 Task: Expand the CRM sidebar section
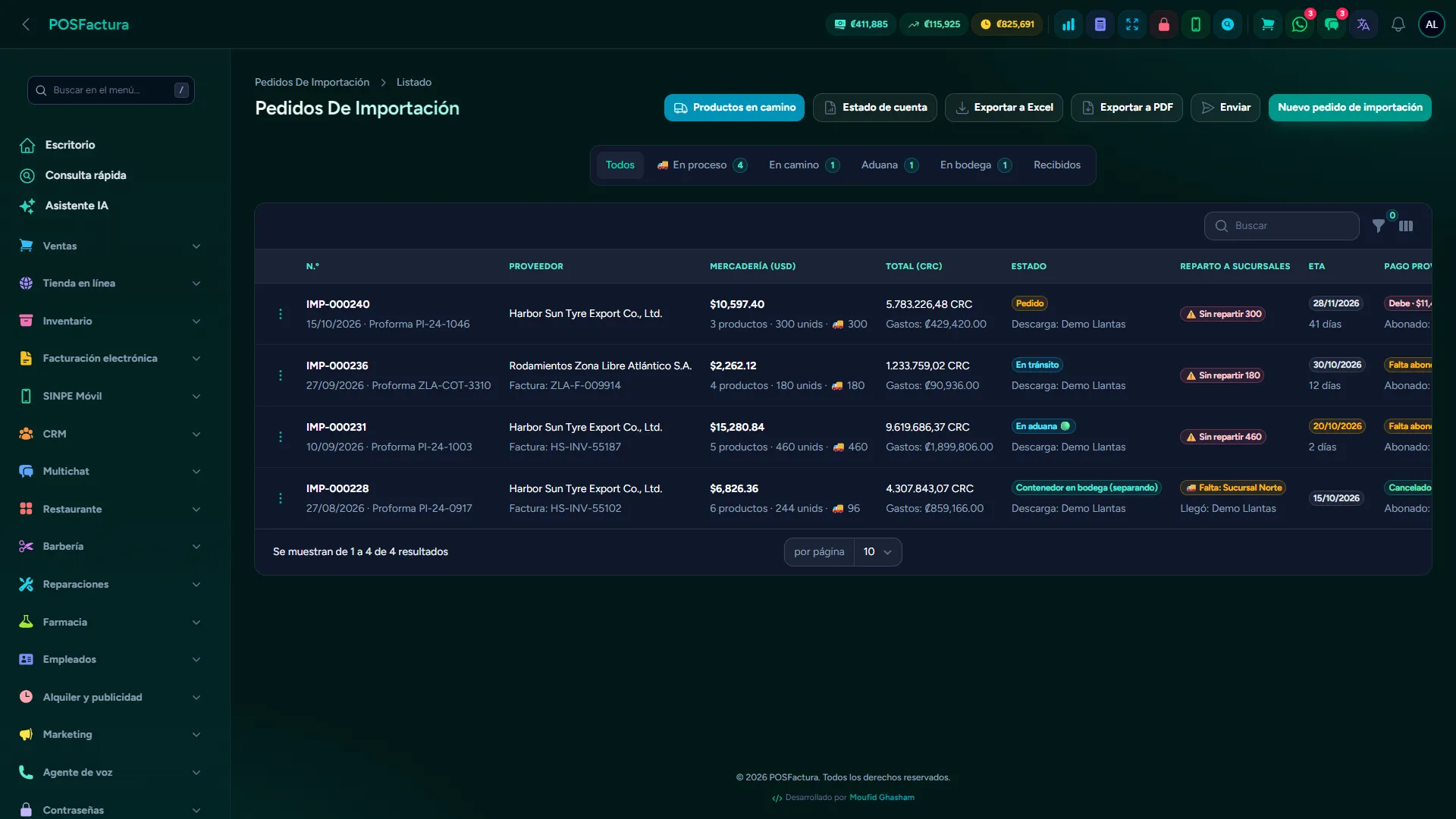click(111, 434)
